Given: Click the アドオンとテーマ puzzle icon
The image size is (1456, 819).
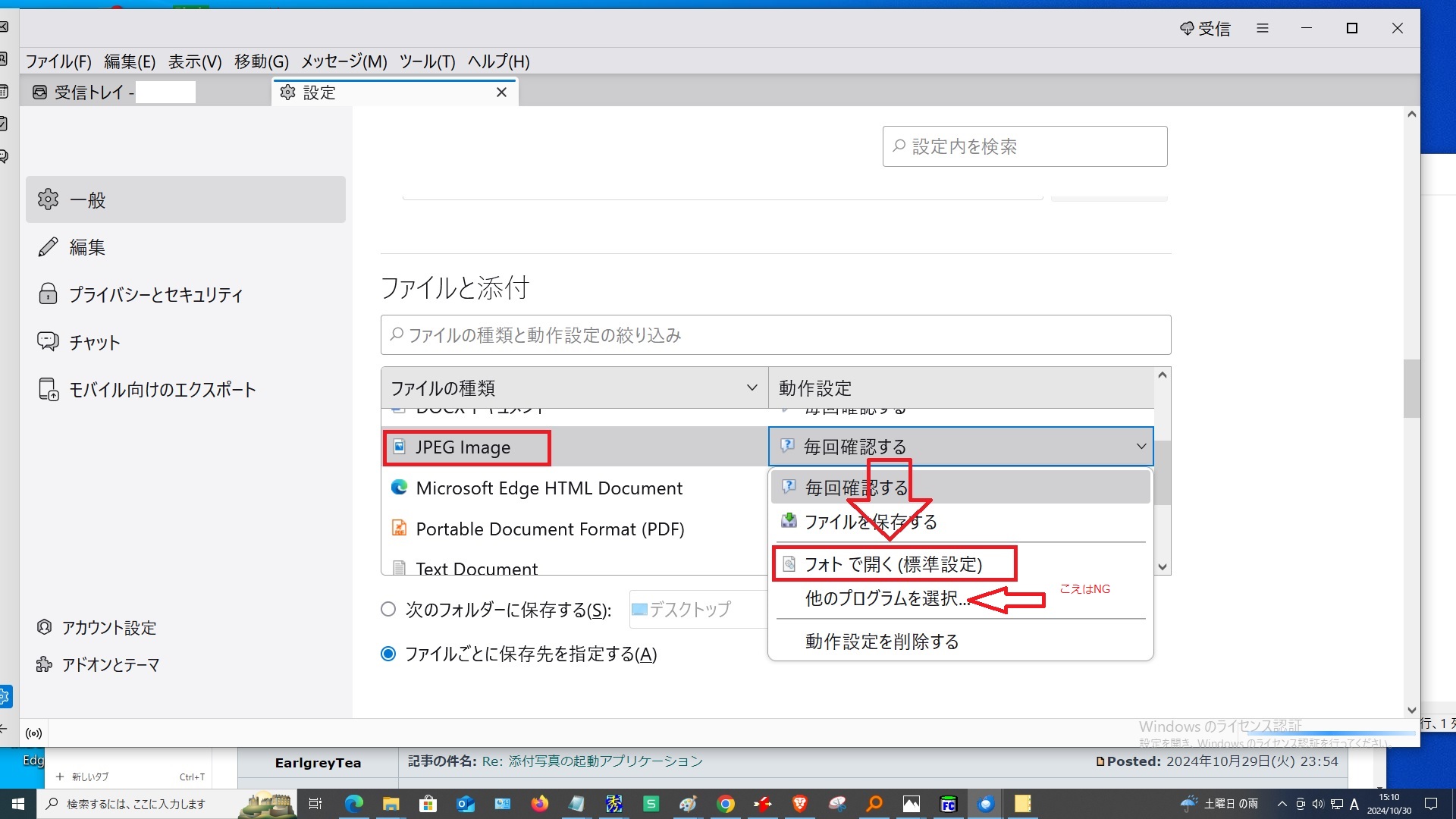Looking at the screenshot, I should (44, 665).
